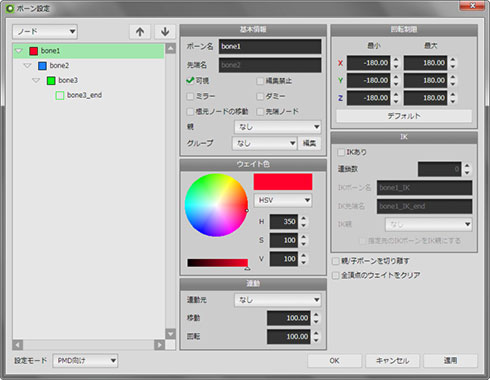Click the 適用 button
Screen dimensions: 490x380
coord(450,361)
